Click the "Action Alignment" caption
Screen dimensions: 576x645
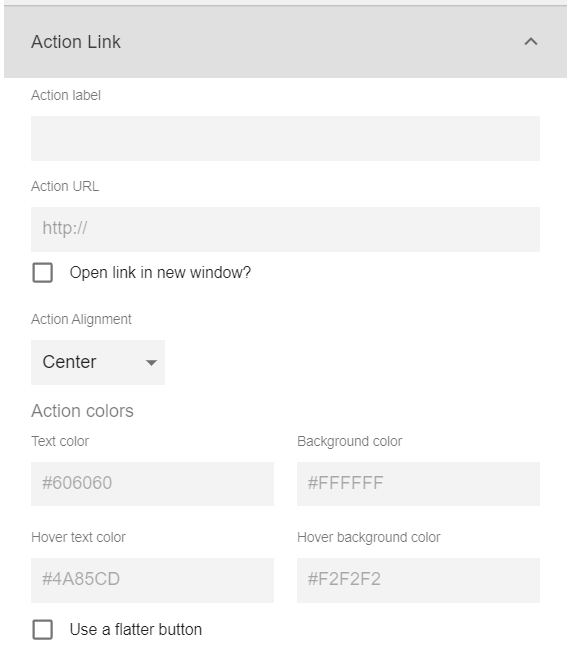tap(81, 320)
